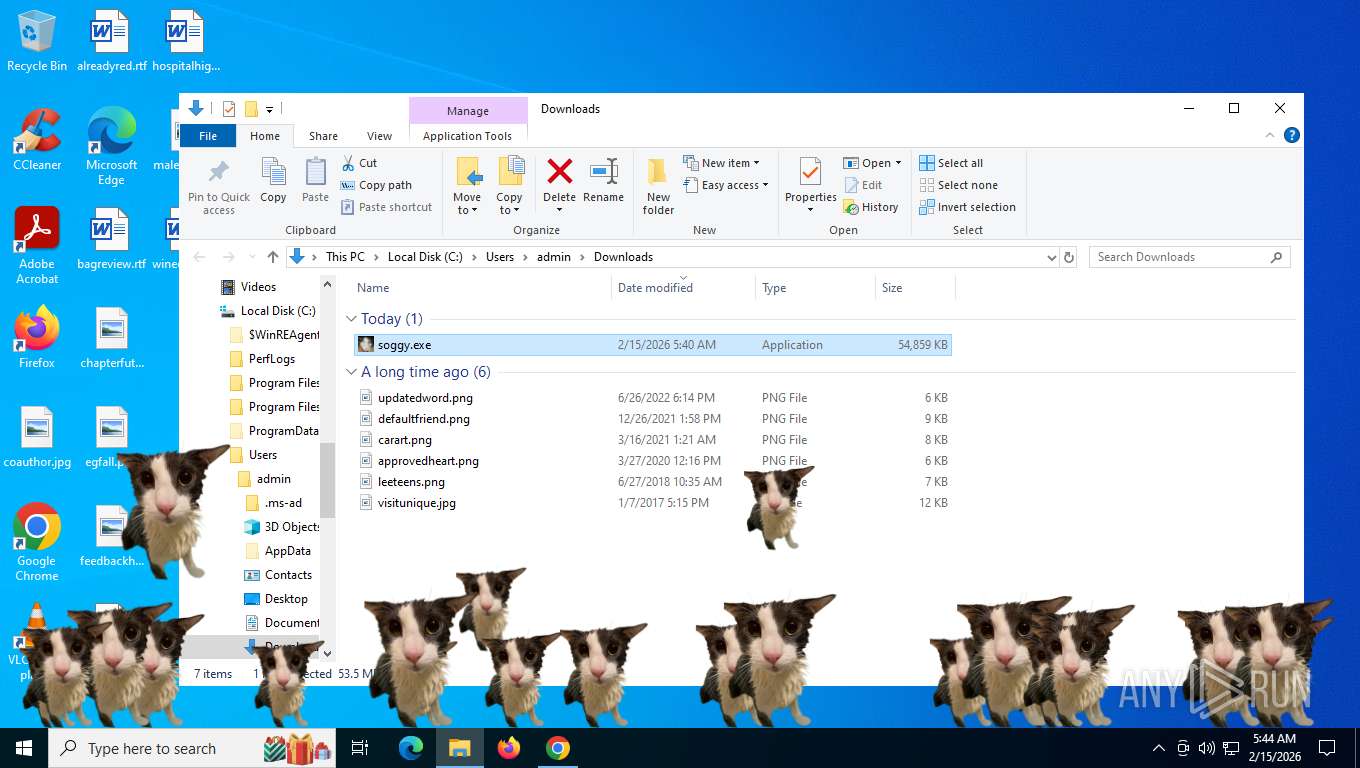The width and height of the screenshot is (1360, 768).
Task: Open the taskbar notification center
Action: click(1327, 748)
